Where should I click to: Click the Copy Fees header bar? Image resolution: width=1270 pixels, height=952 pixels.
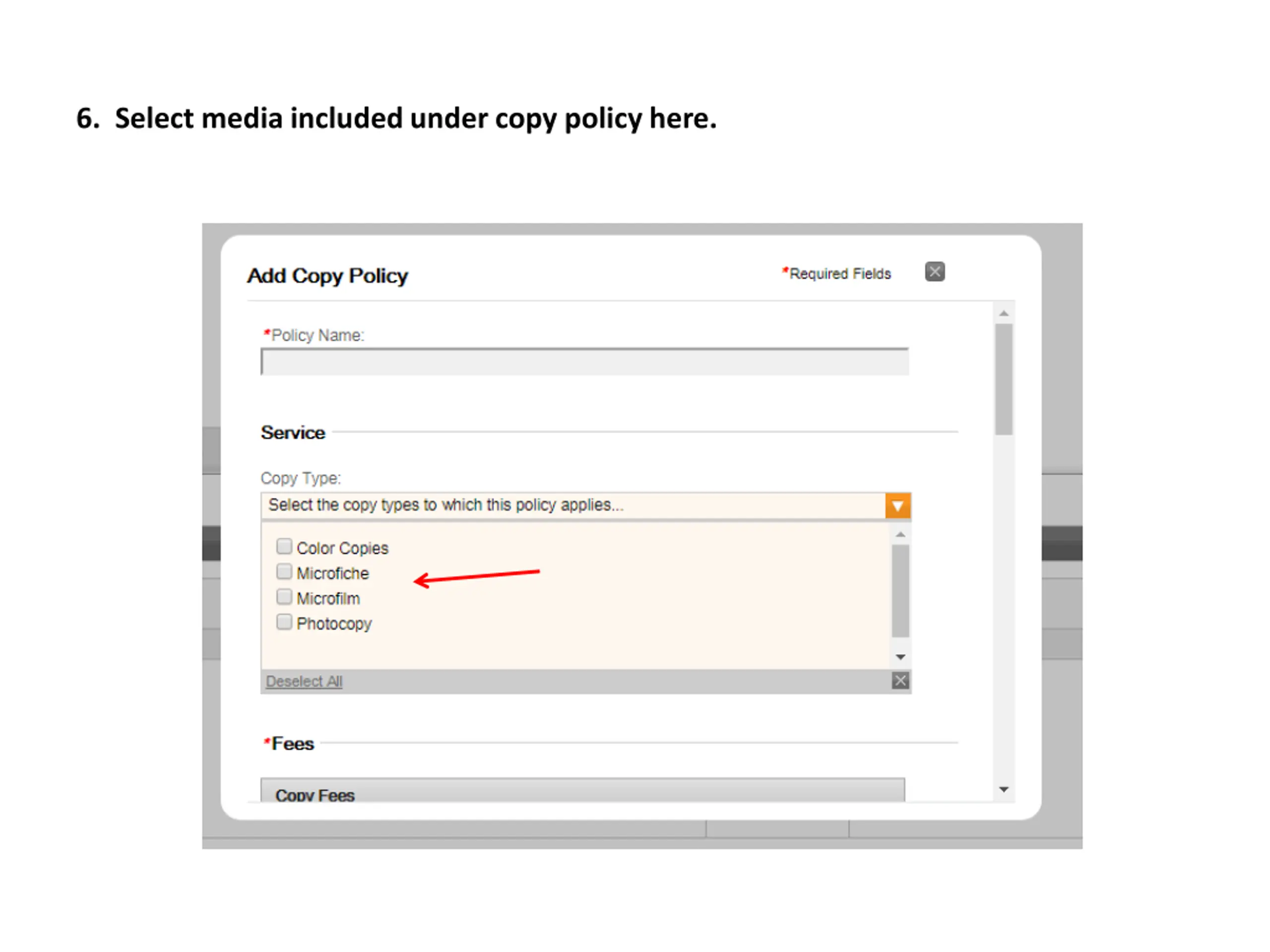coord(583,791)
